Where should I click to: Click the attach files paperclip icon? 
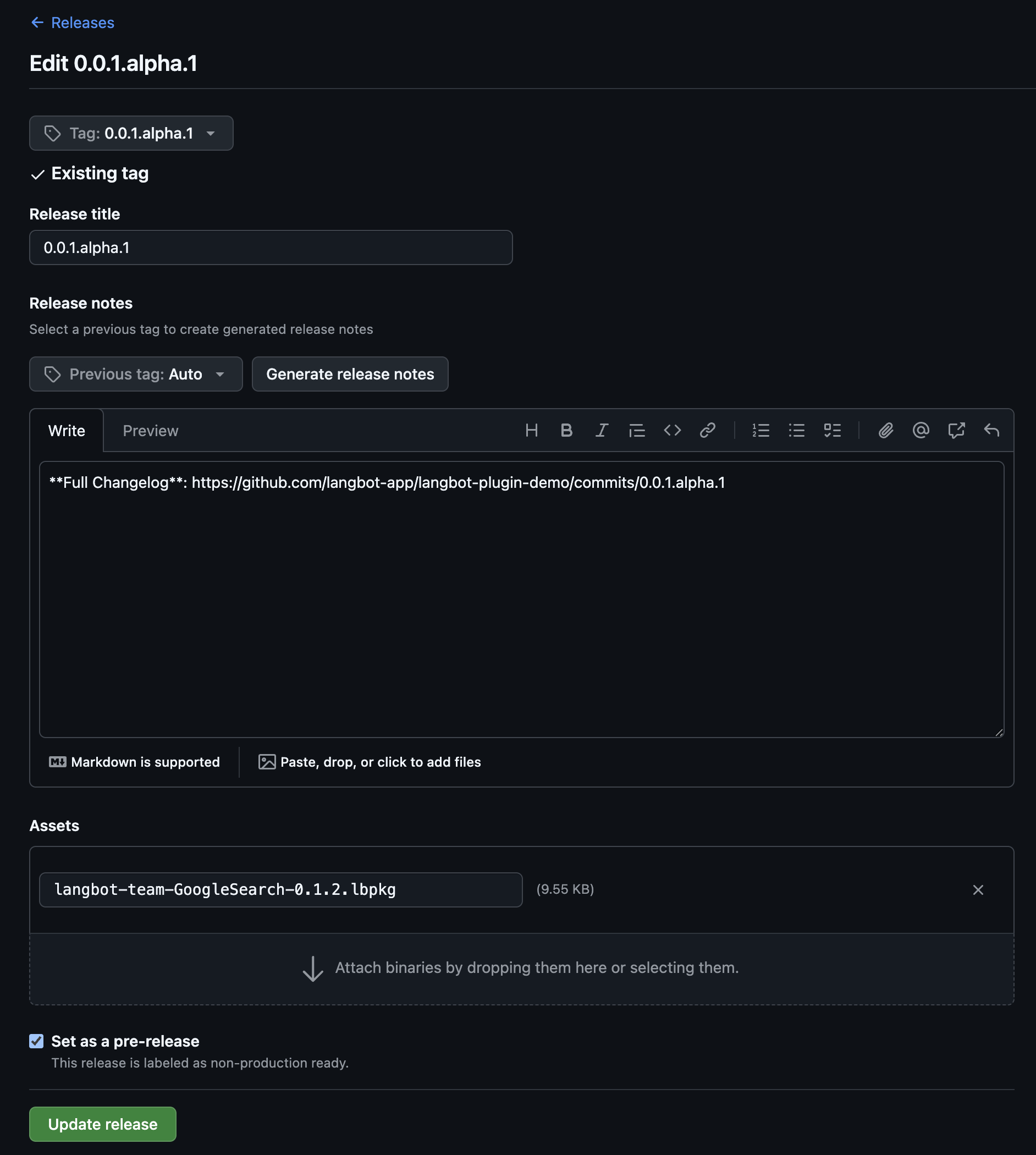click(885, 430)
